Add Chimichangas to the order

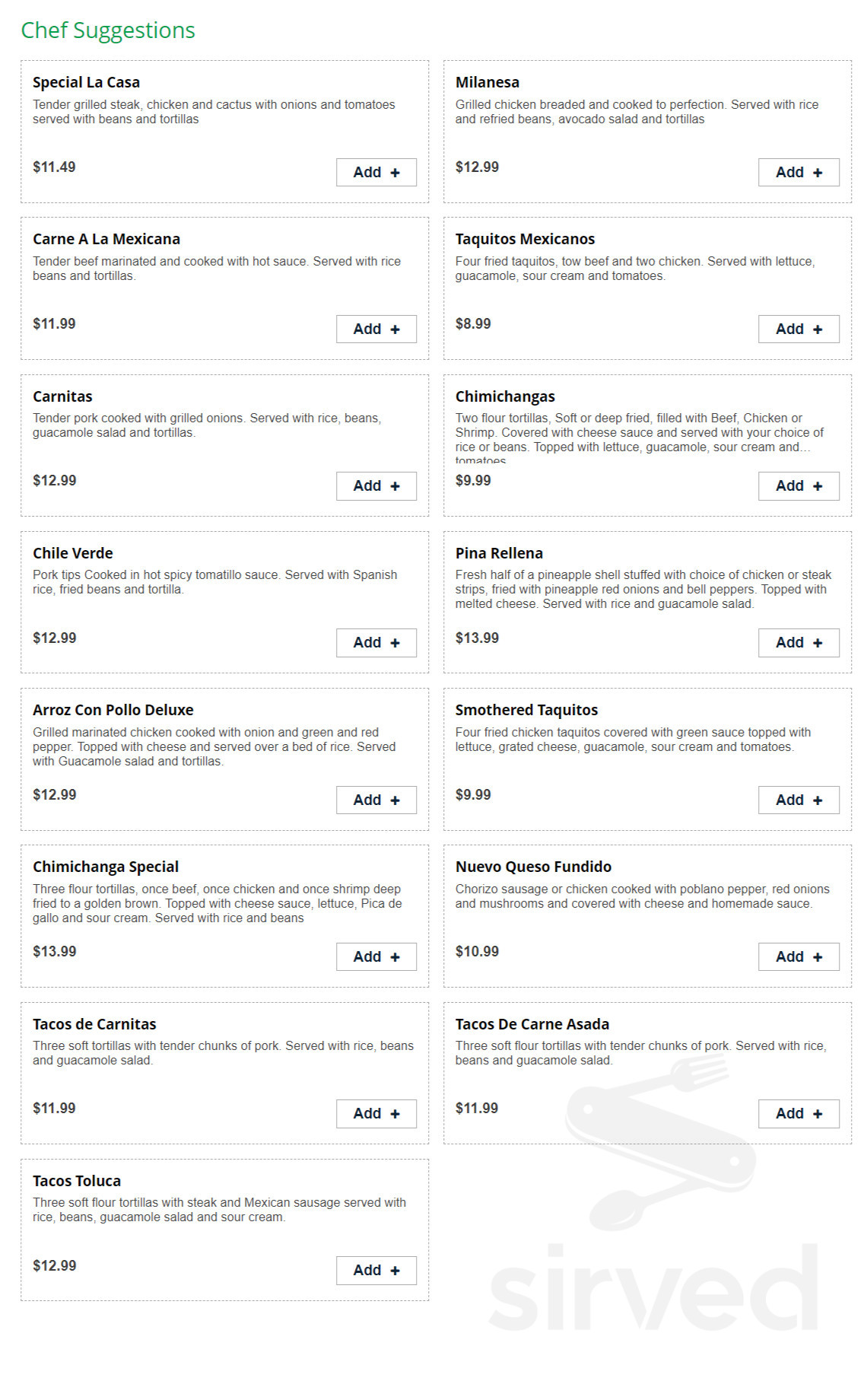(799, 486)
